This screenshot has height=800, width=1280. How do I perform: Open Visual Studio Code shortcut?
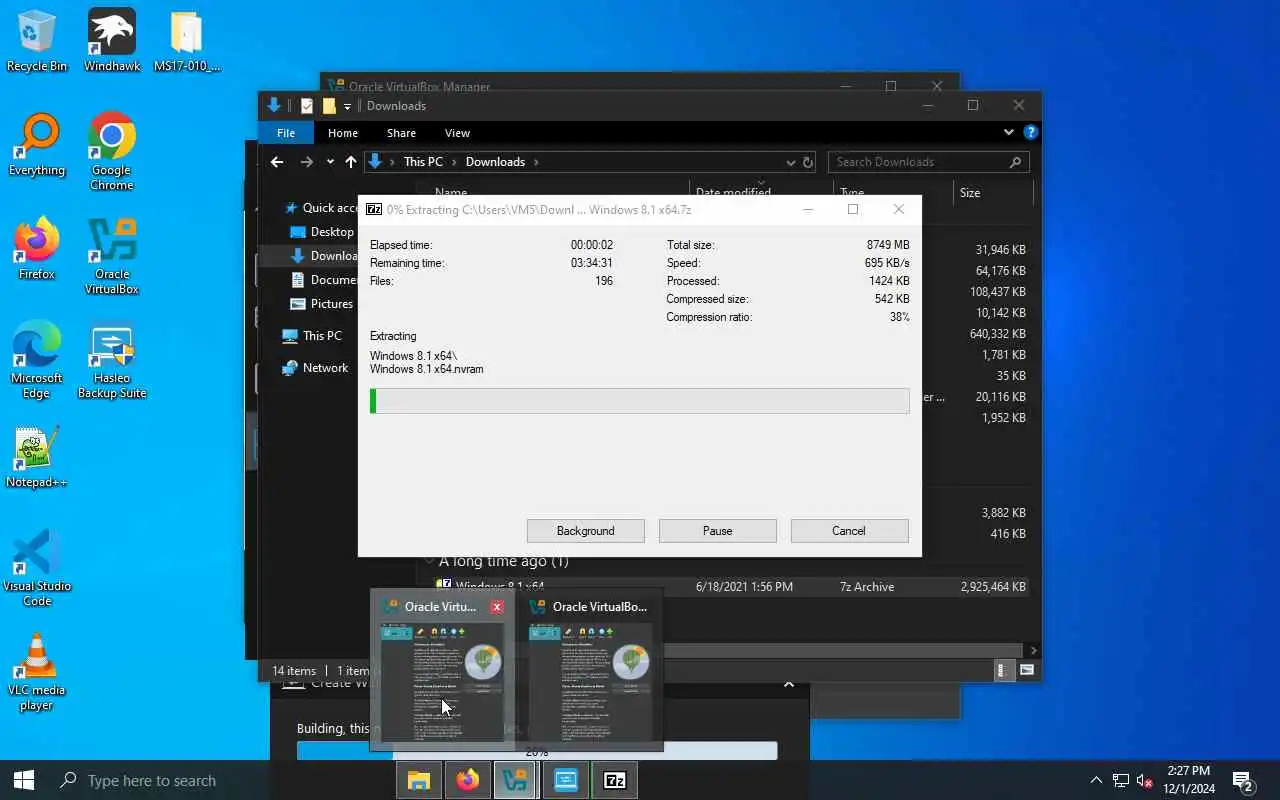coord(37,569)
